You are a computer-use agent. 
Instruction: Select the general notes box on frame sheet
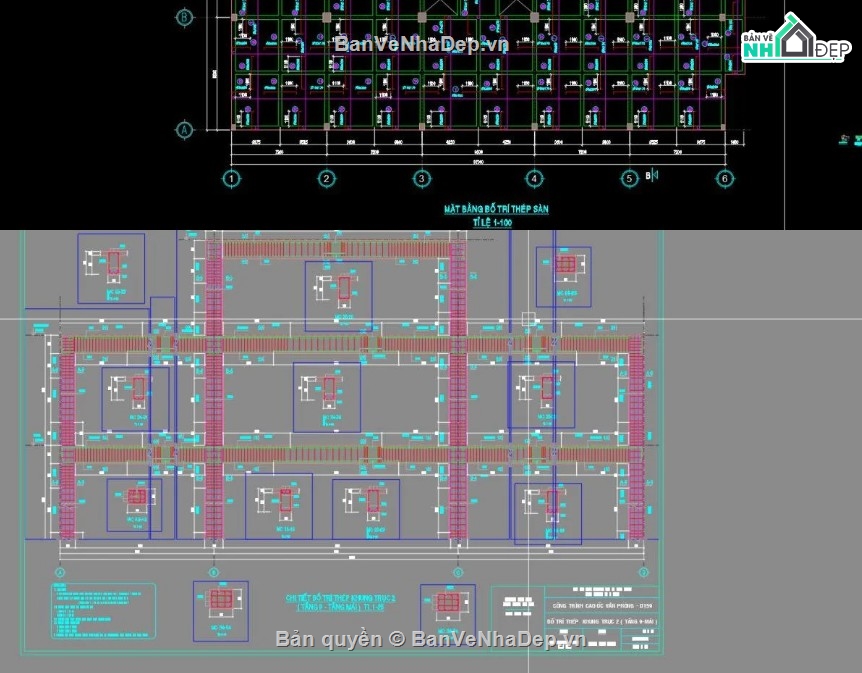coord(103,611)
